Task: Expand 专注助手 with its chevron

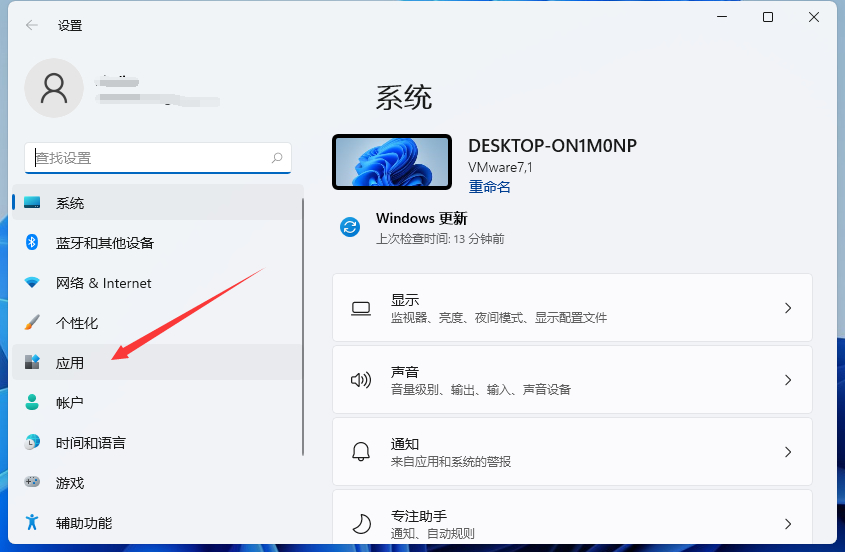Action: (788, 524)
